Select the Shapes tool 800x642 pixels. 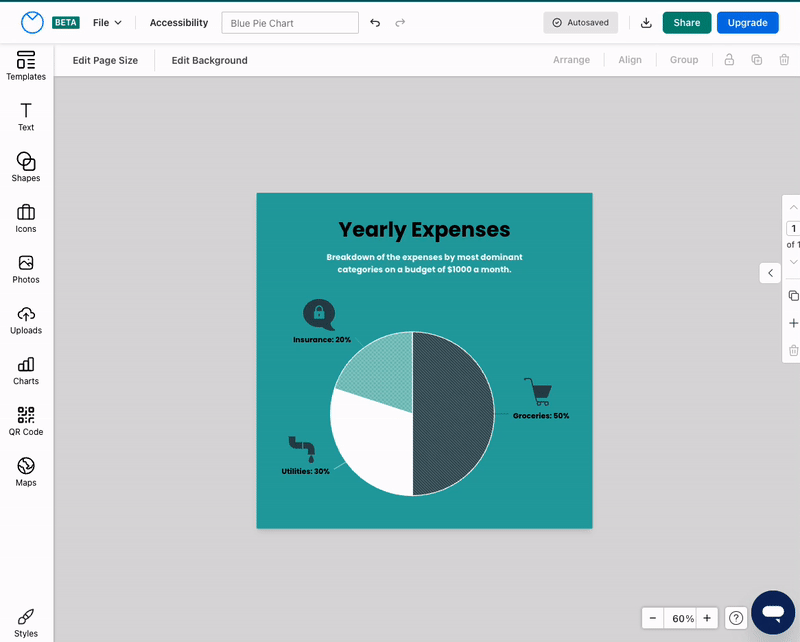[25, 167]
